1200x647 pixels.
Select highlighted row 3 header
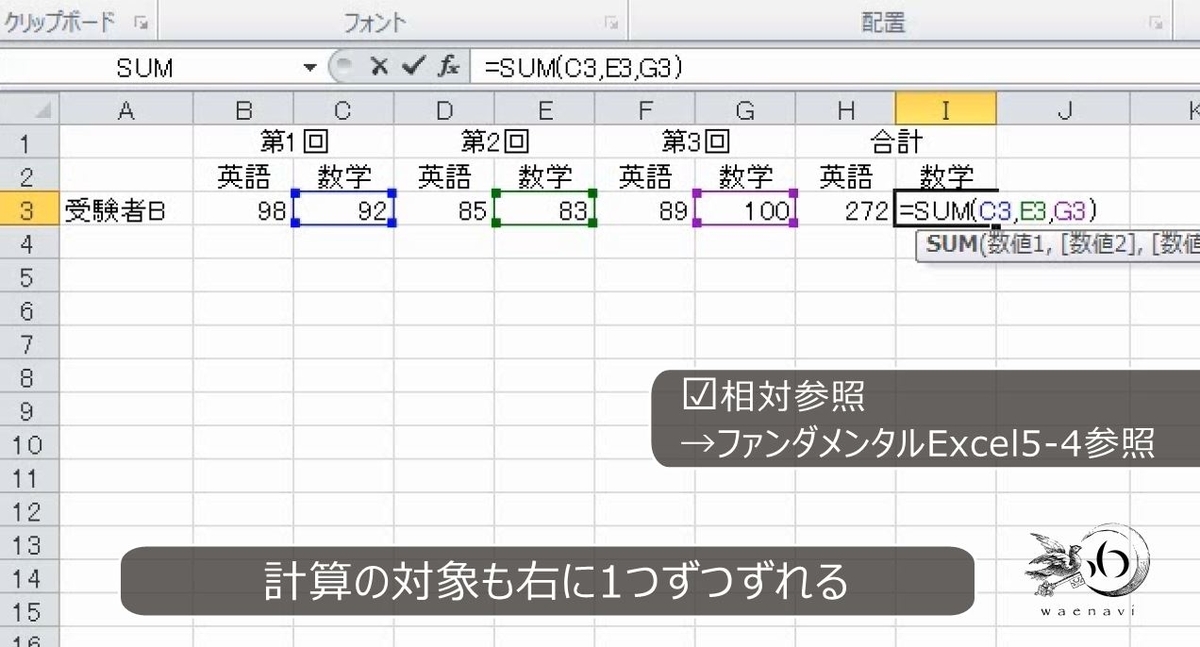point(29,210)
